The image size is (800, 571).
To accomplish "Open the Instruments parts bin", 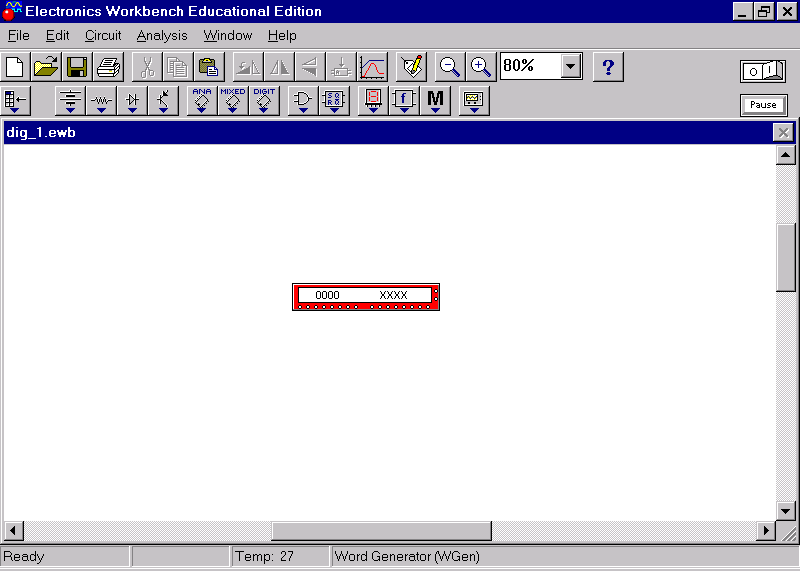I will pos(474,101).
